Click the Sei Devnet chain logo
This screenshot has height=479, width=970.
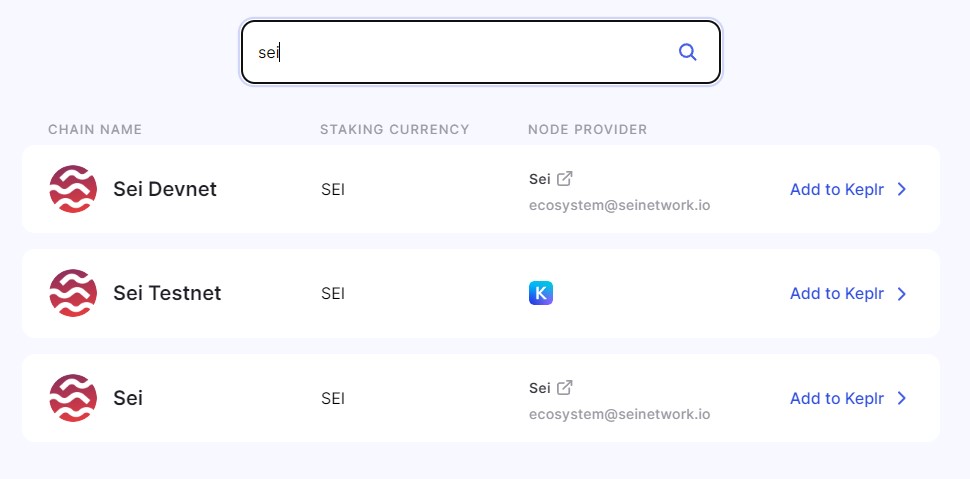[73, 189]
